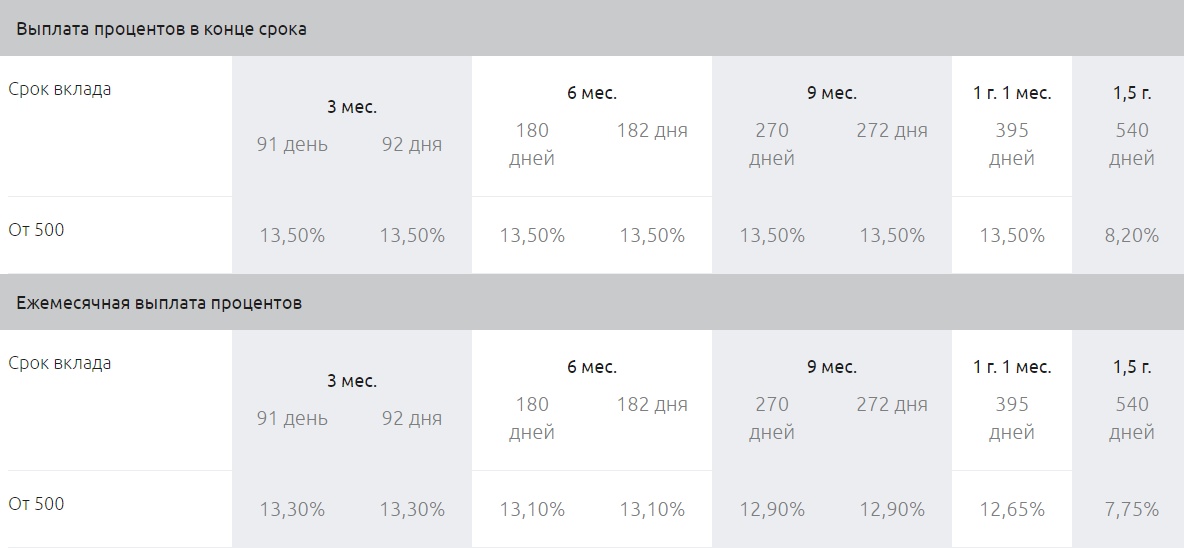Screen dimensions: 1185x548
Task: Click the 13,10% rate under 182 дня
Action: coord(652,510)
